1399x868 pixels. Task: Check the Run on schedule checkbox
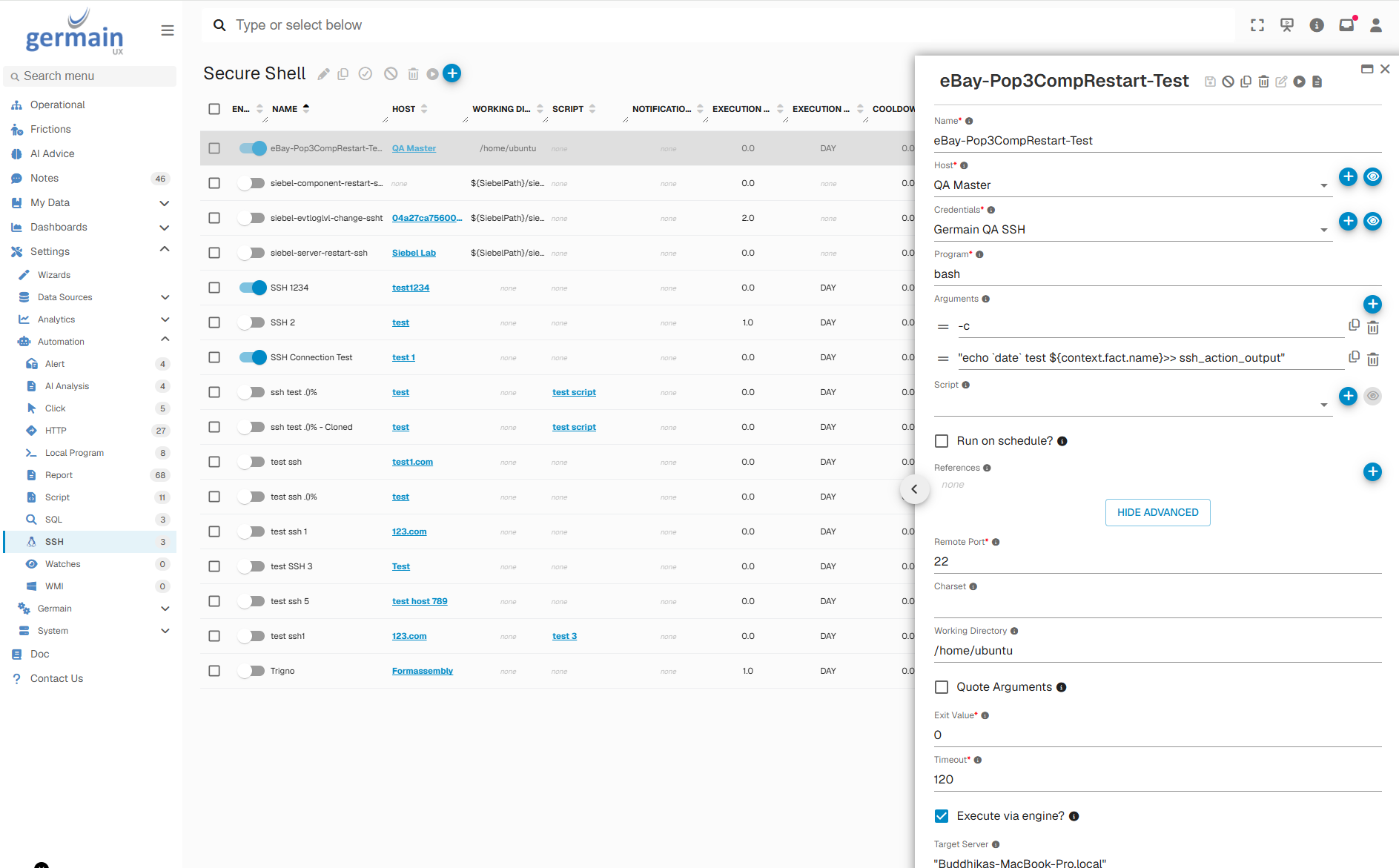click(x=942, y=441)
